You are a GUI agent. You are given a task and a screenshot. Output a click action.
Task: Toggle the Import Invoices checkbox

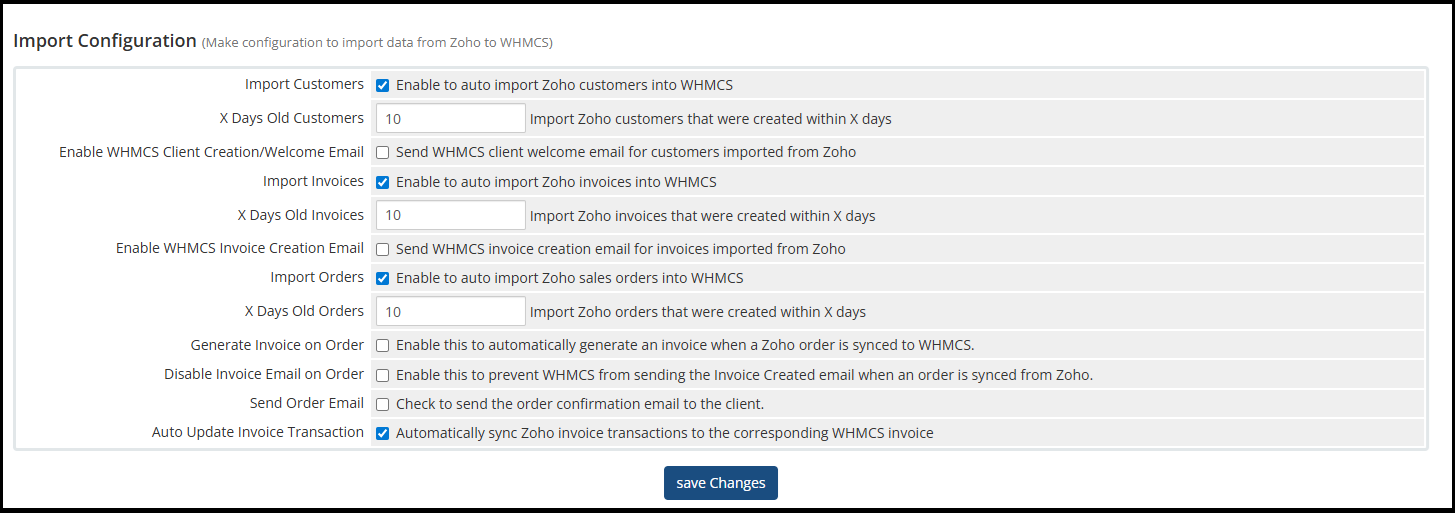point(383,183)
